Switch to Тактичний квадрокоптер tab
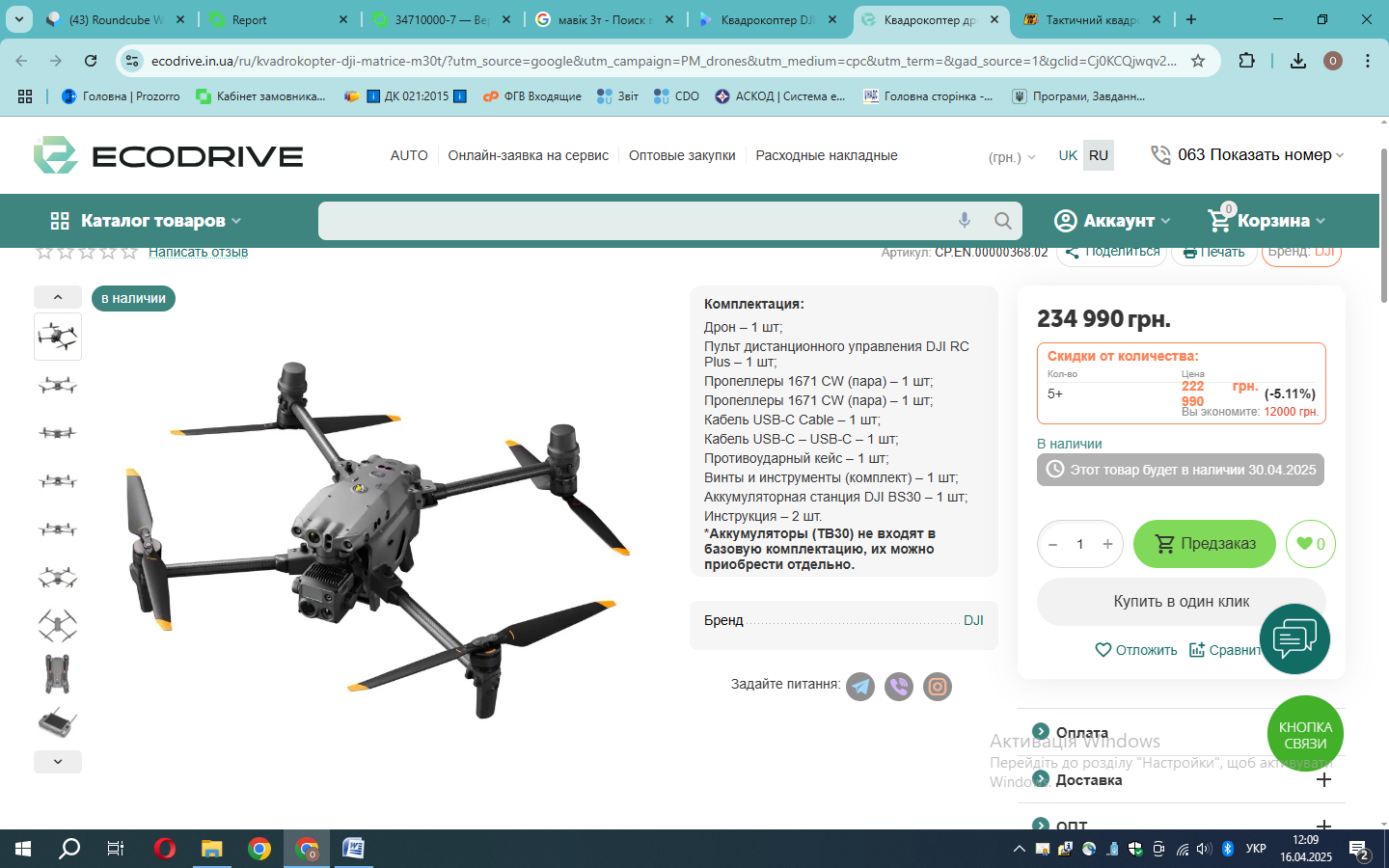 [x=1093, y=19]
